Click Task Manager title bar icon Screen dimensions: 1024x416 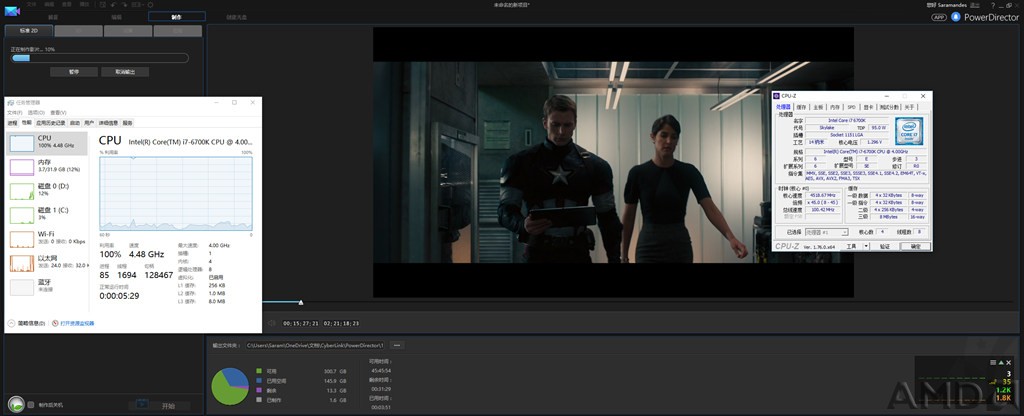click(10, 103)
